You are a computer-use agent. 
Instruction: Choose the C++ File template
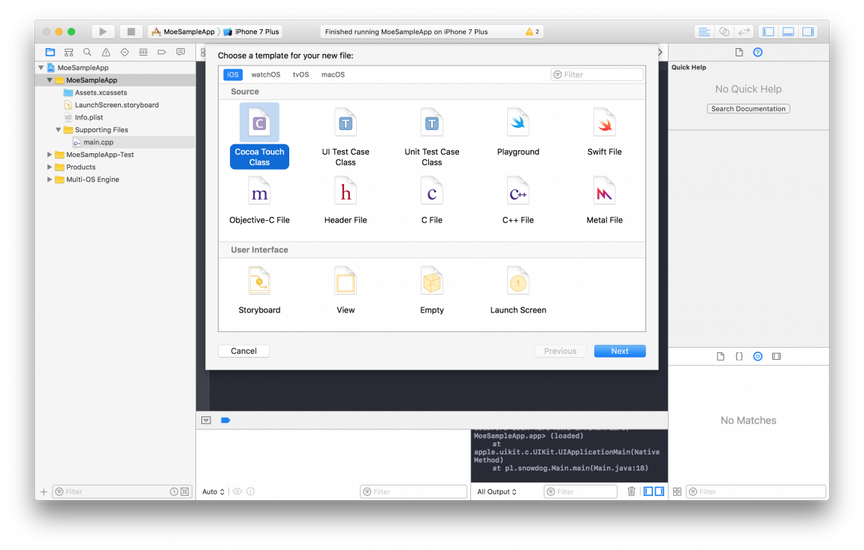click(518, 200)
